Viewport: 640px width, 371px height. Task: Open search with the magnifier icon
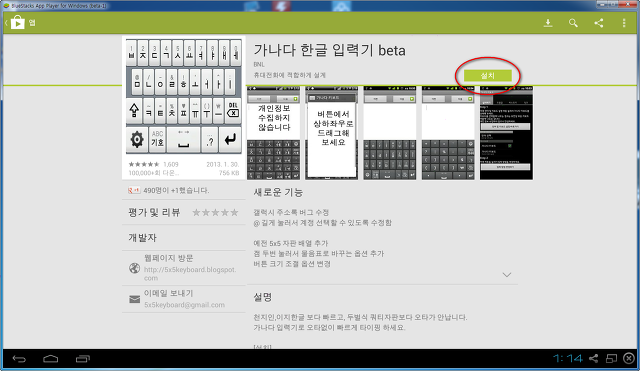pos(573,23)
